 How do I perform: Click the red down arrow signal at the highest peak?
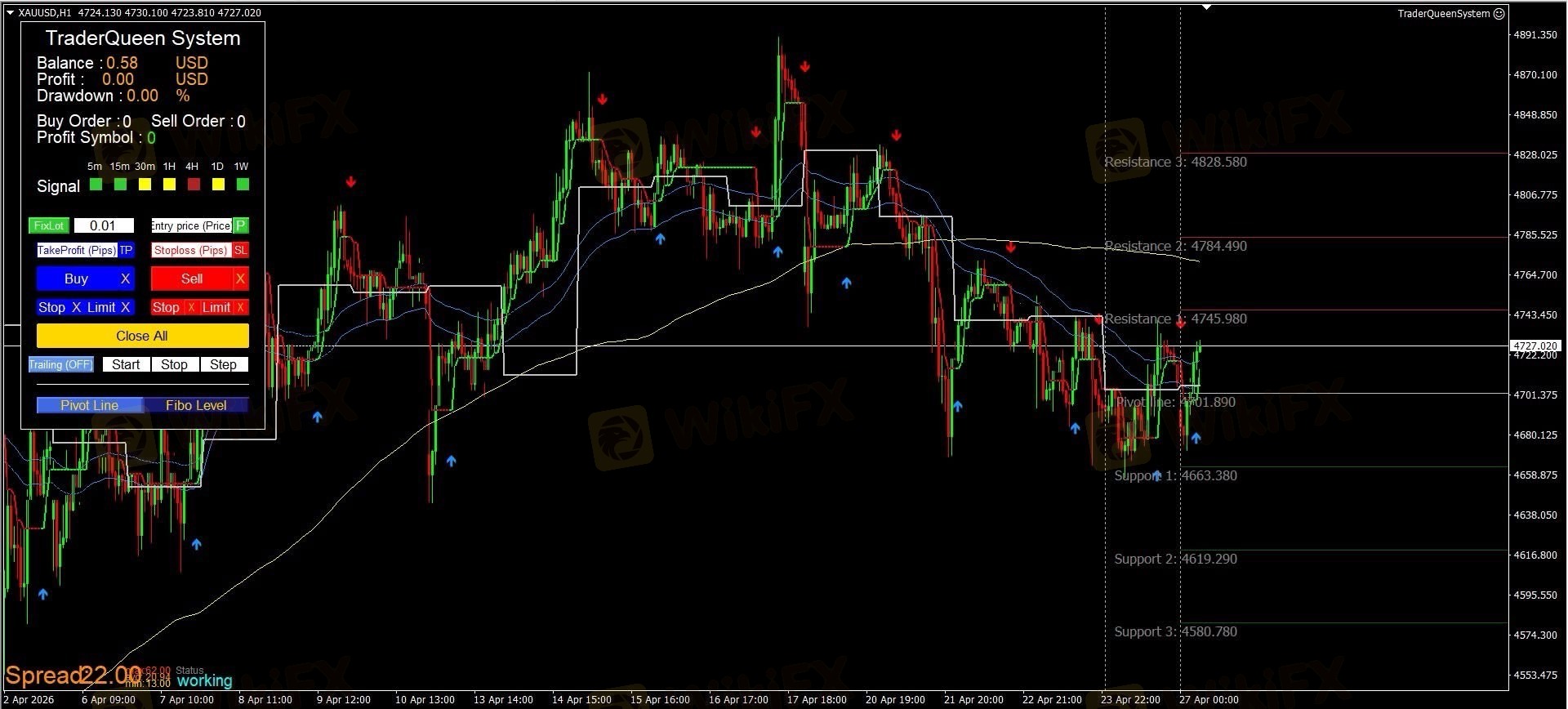click(x=805, y=67)
